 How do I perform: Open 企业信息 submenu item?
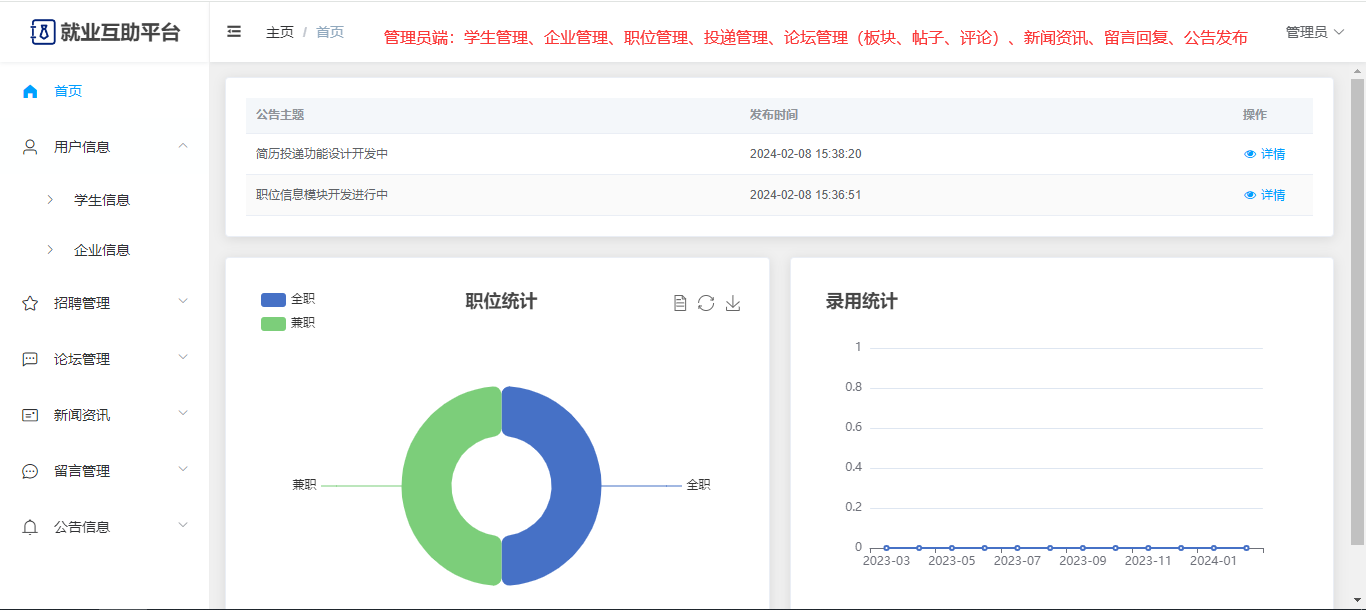(x=102, y=250)
